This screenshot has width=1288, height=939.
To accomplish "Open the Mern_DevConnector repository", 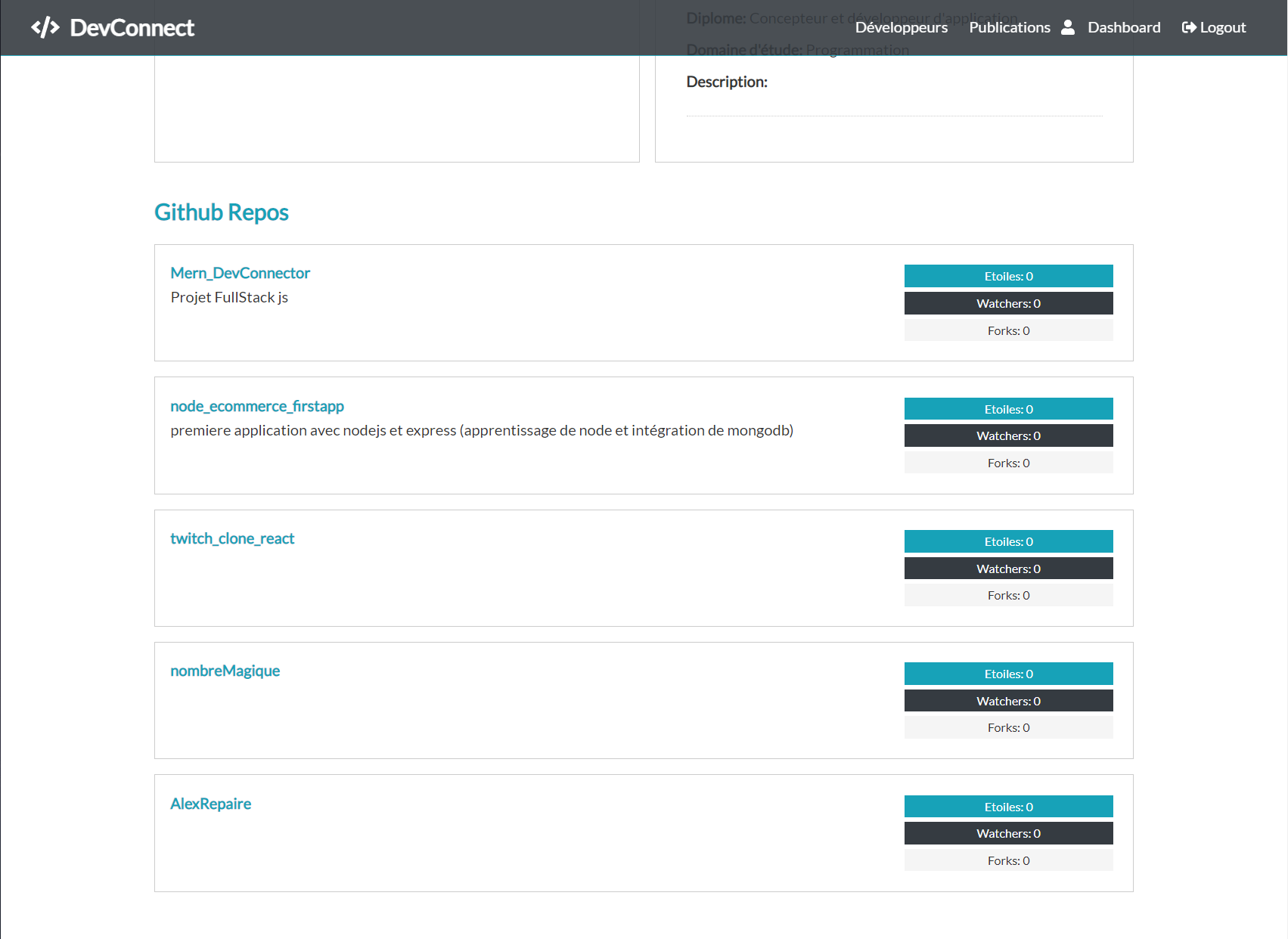I will 240,273.
